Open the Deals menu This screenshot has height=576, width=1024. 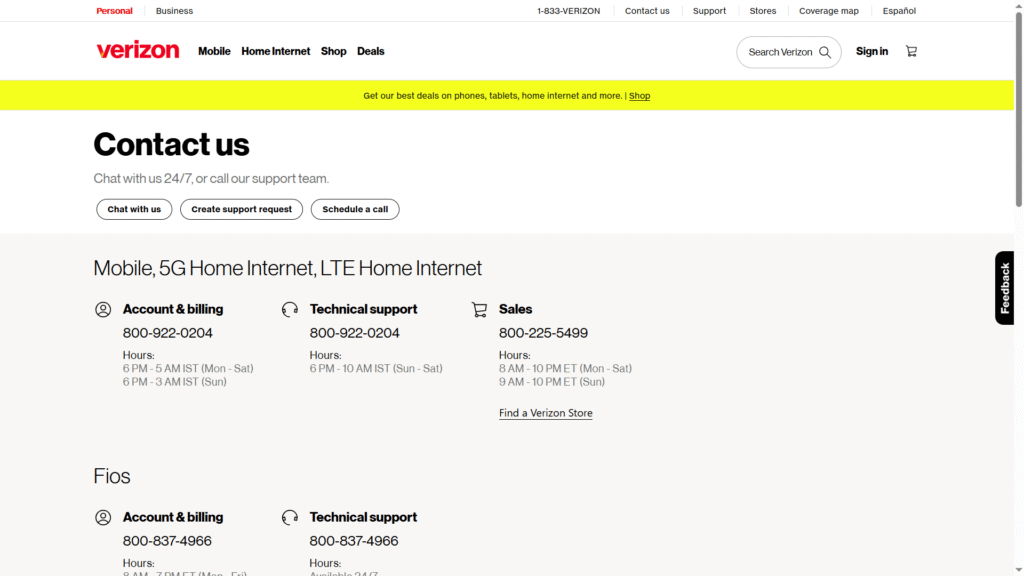tap(370, 51)
